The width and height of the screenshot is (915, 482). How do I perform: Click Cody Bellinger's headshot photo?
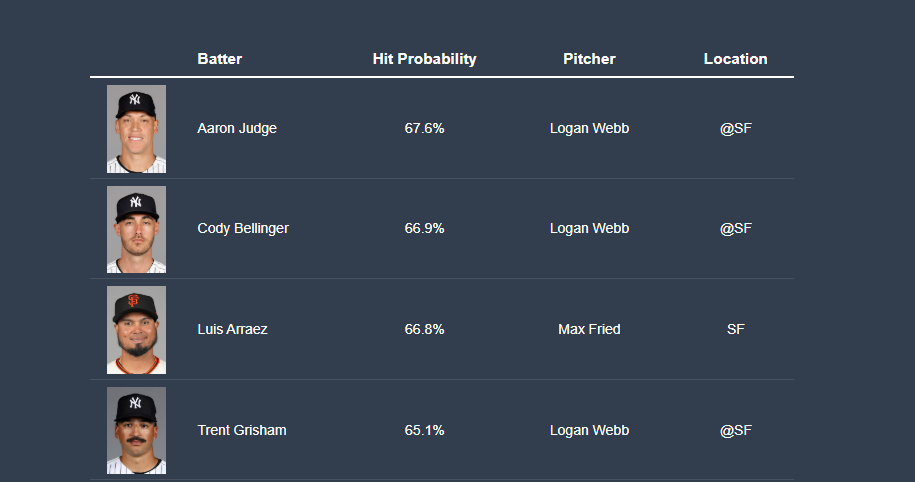(x=136, y=229)
